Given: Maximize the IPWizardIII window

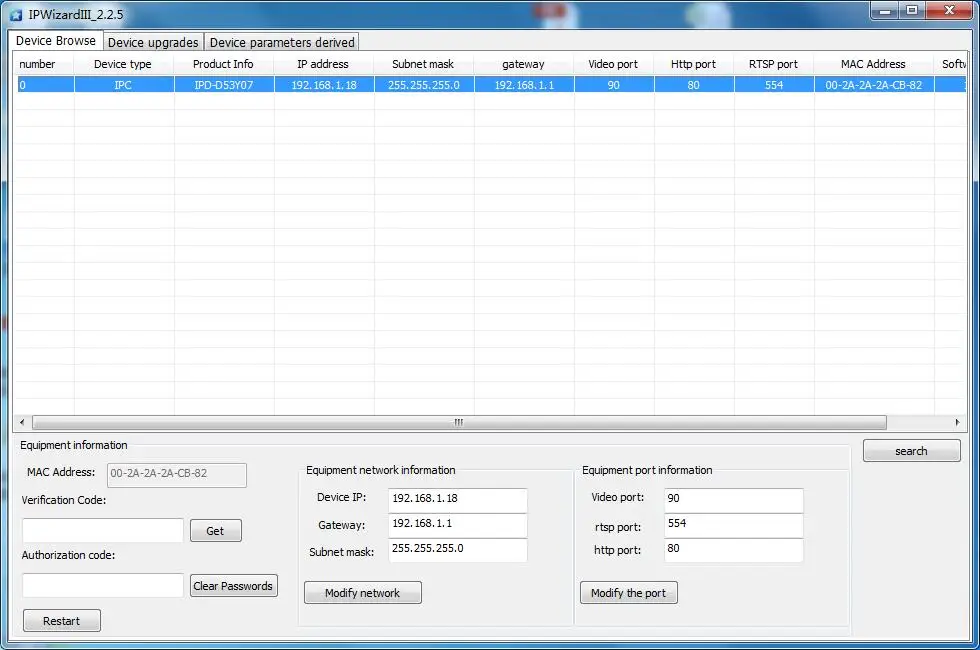Looking at the screenshot, I should (912, 11).
